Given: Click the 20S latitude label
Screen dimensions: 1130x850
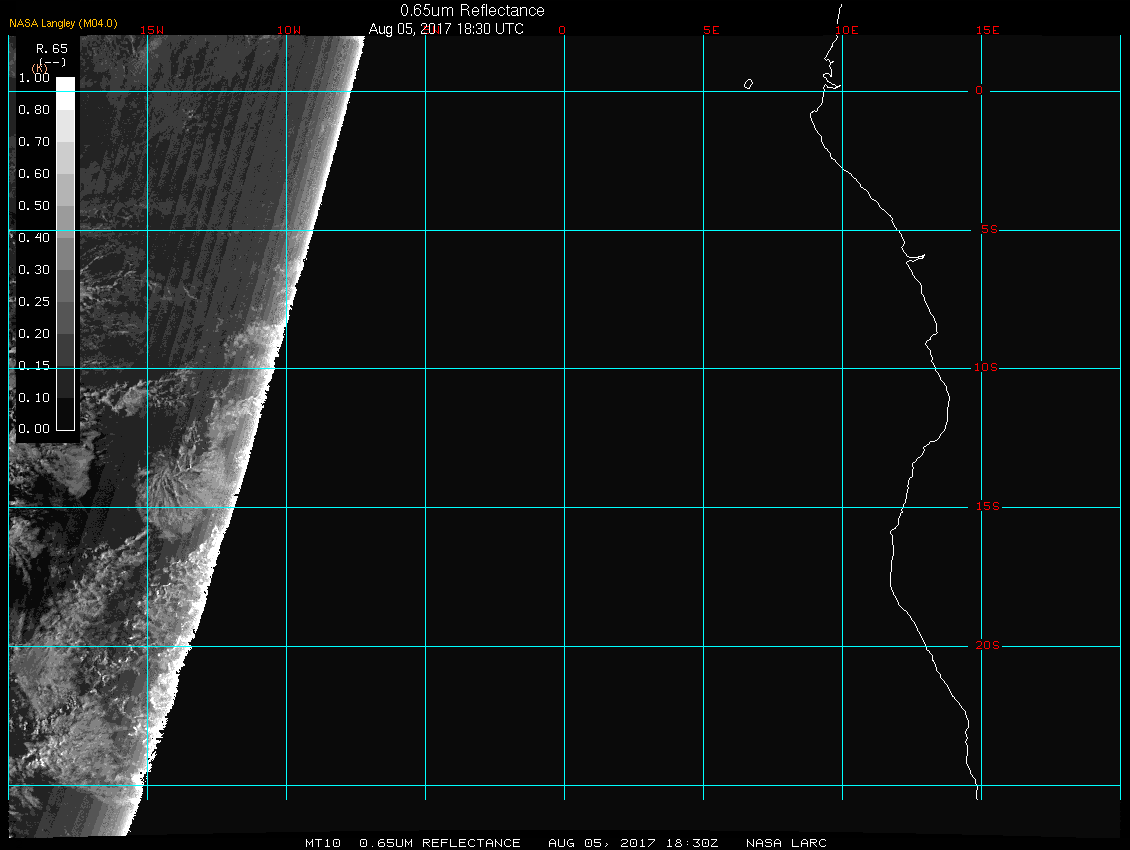Looking at the screenshot, I should pyautogui.click(x=986, y=646).
